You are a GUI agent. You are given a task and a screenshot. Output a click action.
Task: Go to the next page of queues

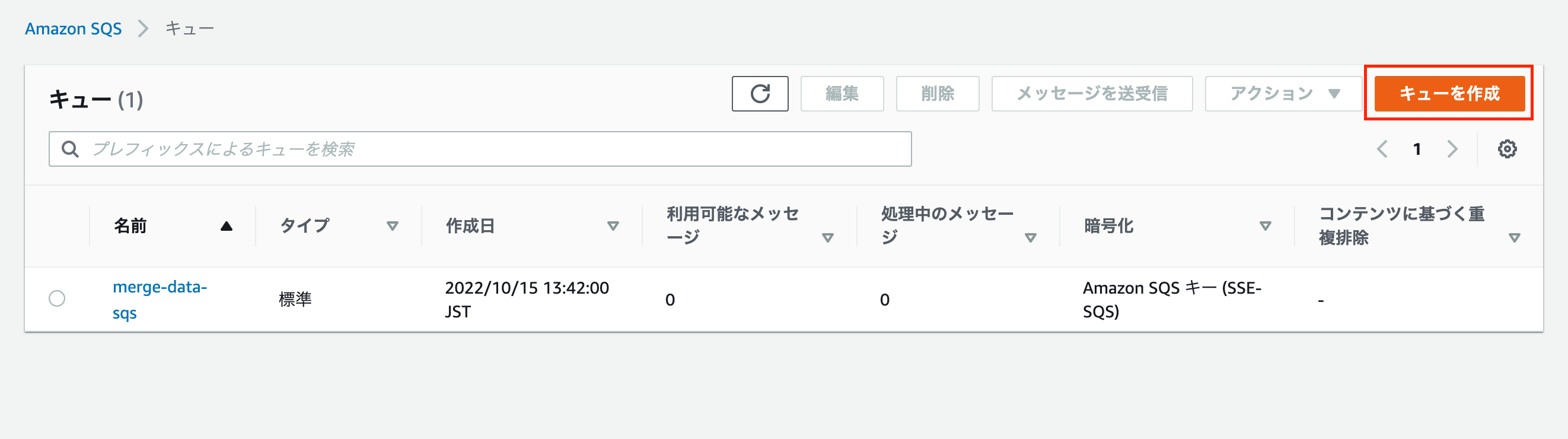[1454, 148]
